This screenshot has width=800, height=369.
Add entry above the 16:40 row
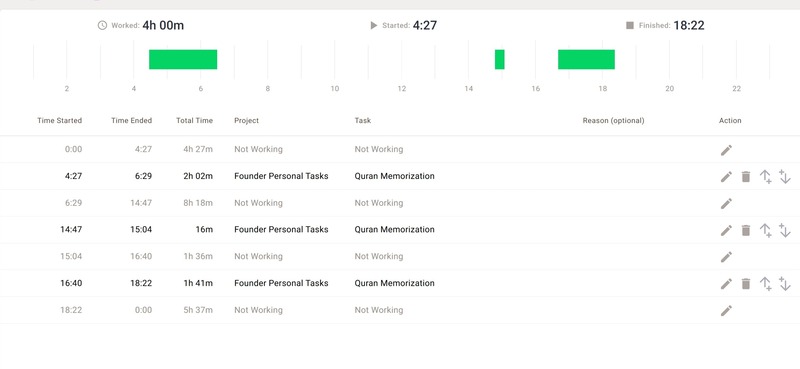point(765,284)
